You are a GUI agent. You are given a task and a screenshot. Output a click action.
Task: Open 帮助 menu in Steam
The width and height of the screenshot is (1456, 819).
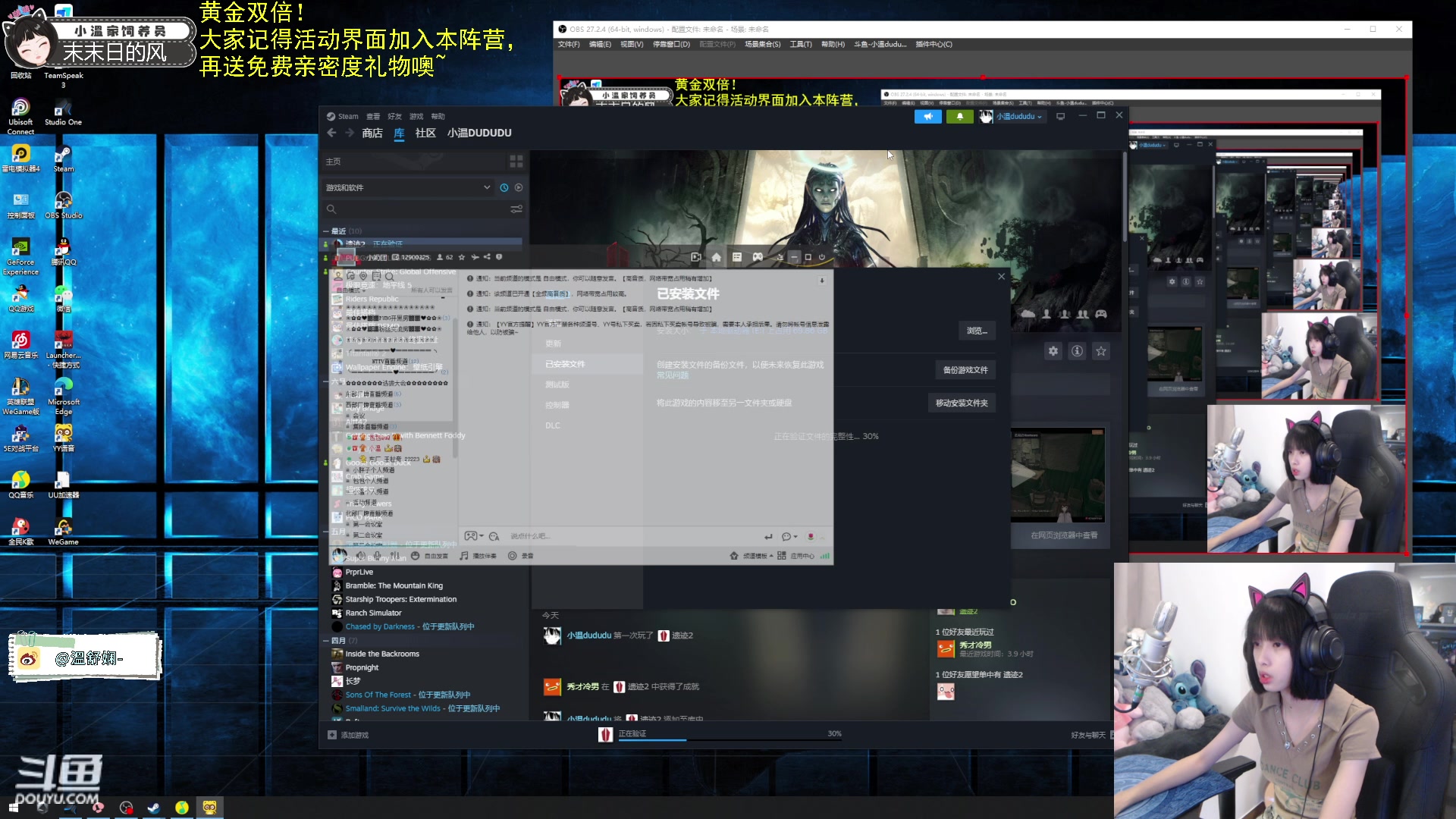pyautogui.click(x=438, y=116)
